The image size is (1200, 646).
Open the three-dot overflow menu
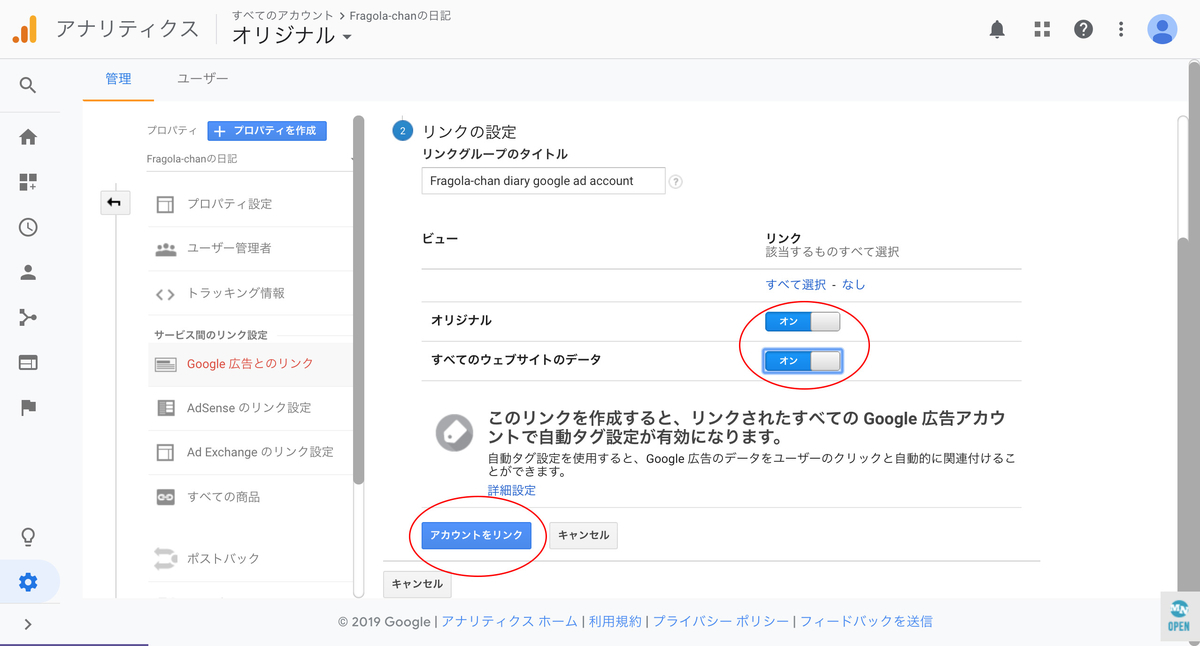click(1120, 29)
